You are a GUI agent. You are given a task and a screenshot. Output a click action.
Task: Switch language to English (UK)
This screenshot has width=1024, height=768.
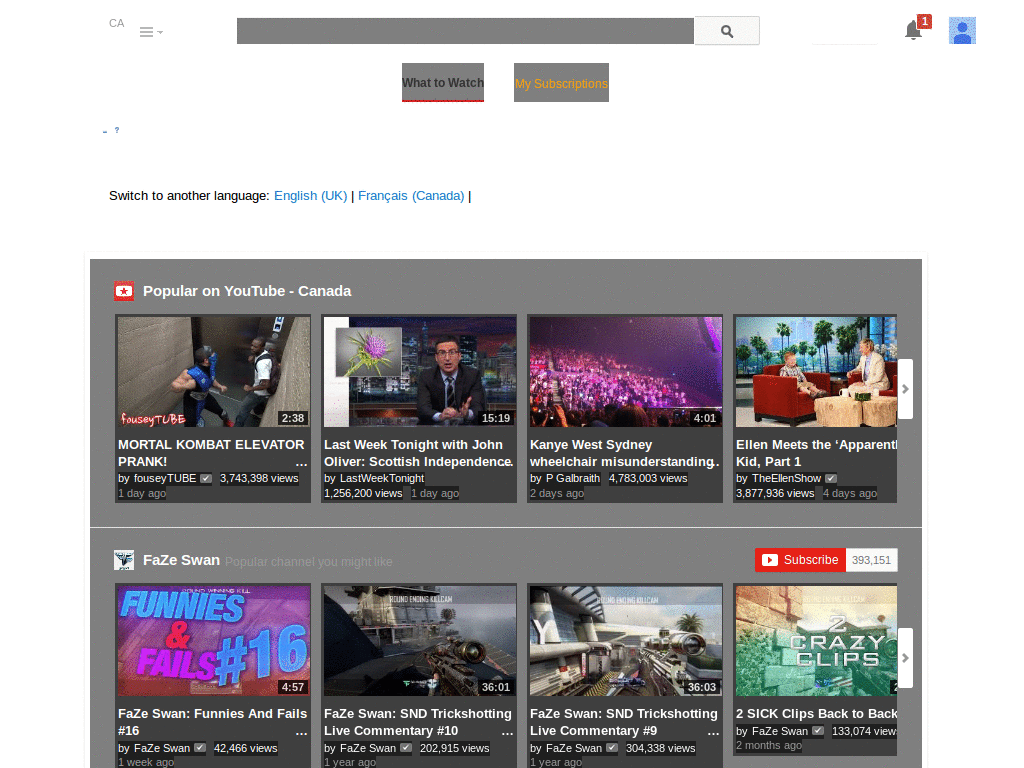(310, 195)
